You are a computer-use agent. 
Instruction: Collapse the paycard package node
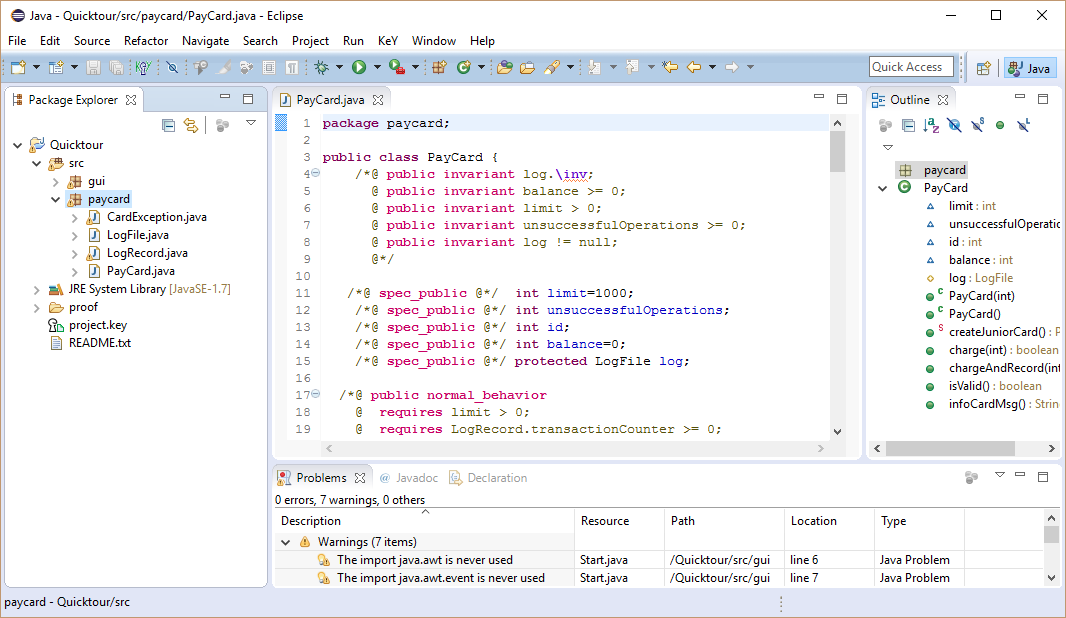click(x=56, y=199)
